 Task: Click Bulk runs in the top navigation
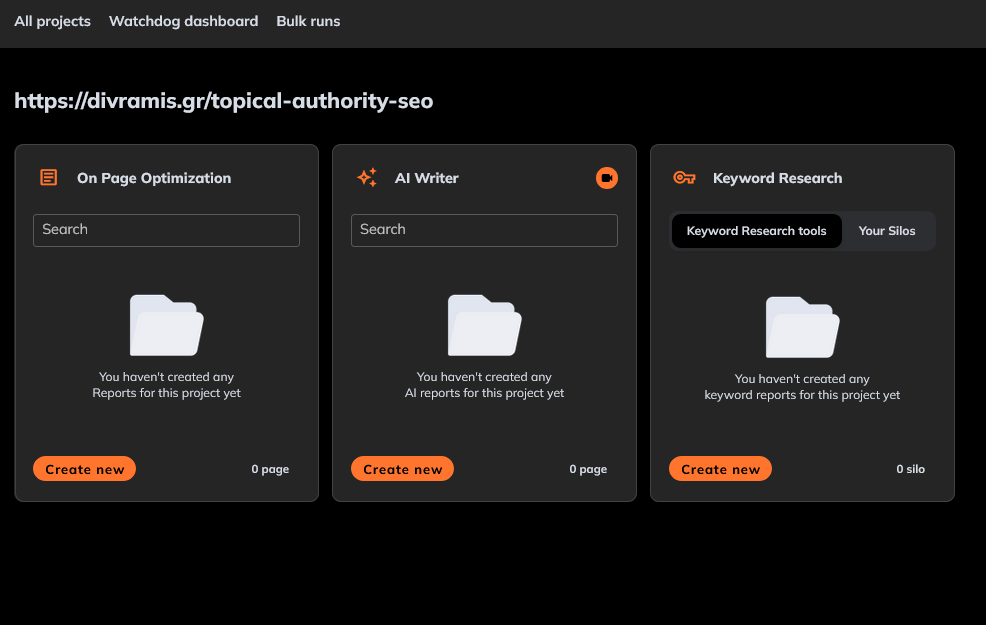308,21
